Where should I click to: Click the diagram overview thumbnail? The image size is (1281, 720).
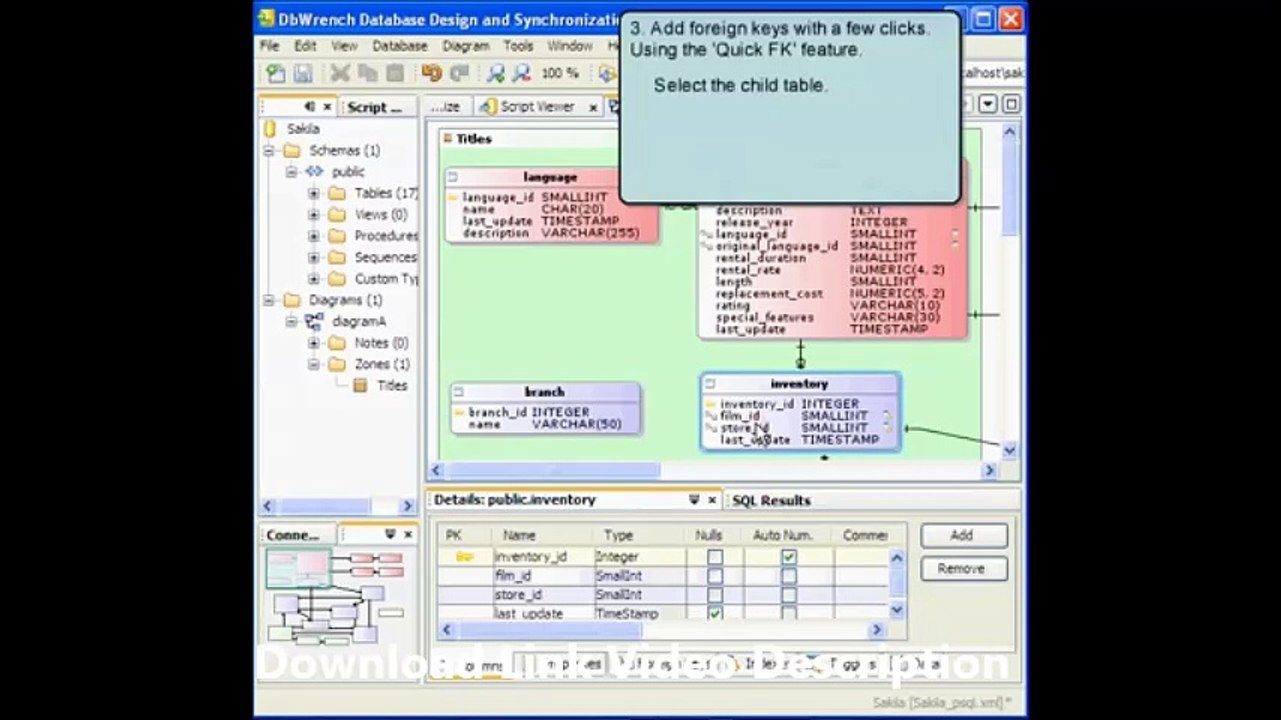click(335, 596)
